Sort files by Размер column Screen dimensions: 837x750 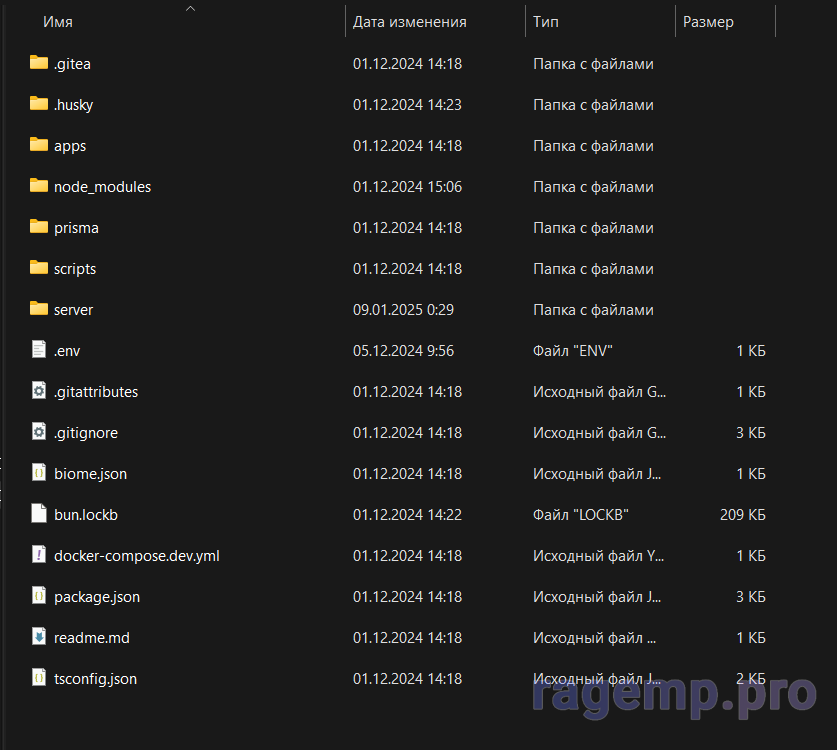708,22
